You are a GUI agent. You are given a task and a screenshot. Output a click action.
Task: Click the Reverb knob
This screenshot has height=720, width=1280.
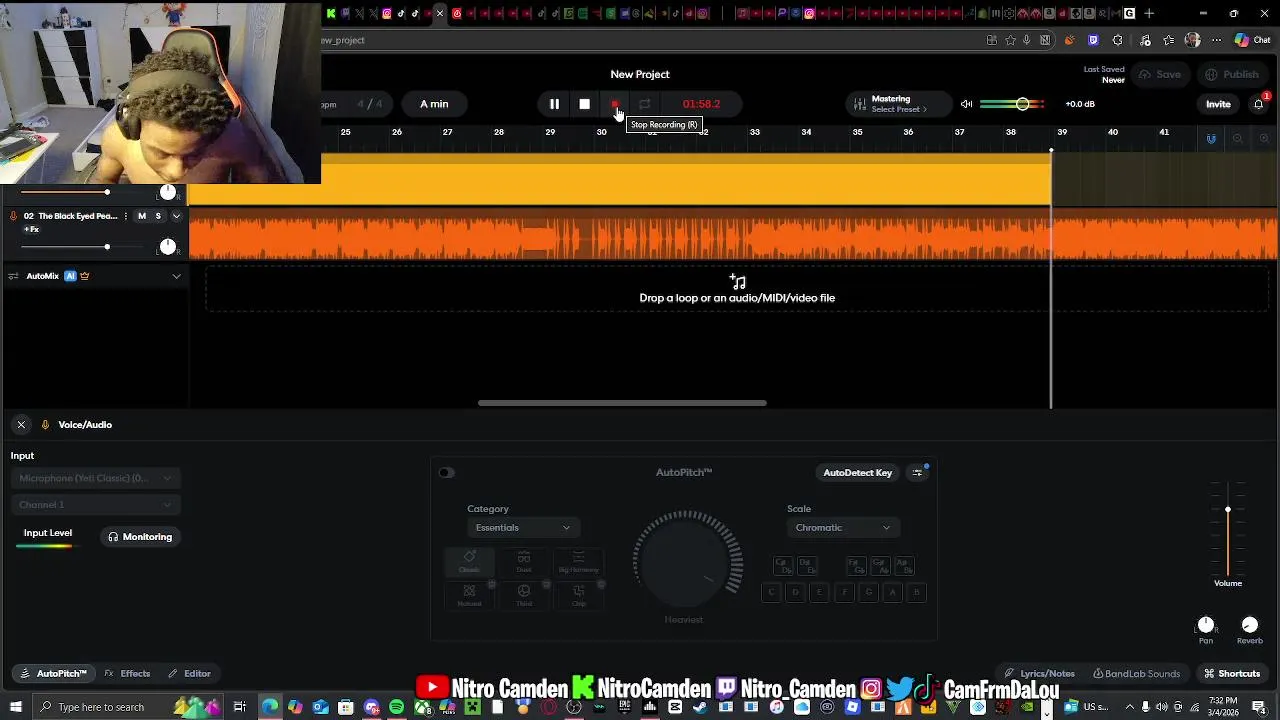(x=1250, y=626)
